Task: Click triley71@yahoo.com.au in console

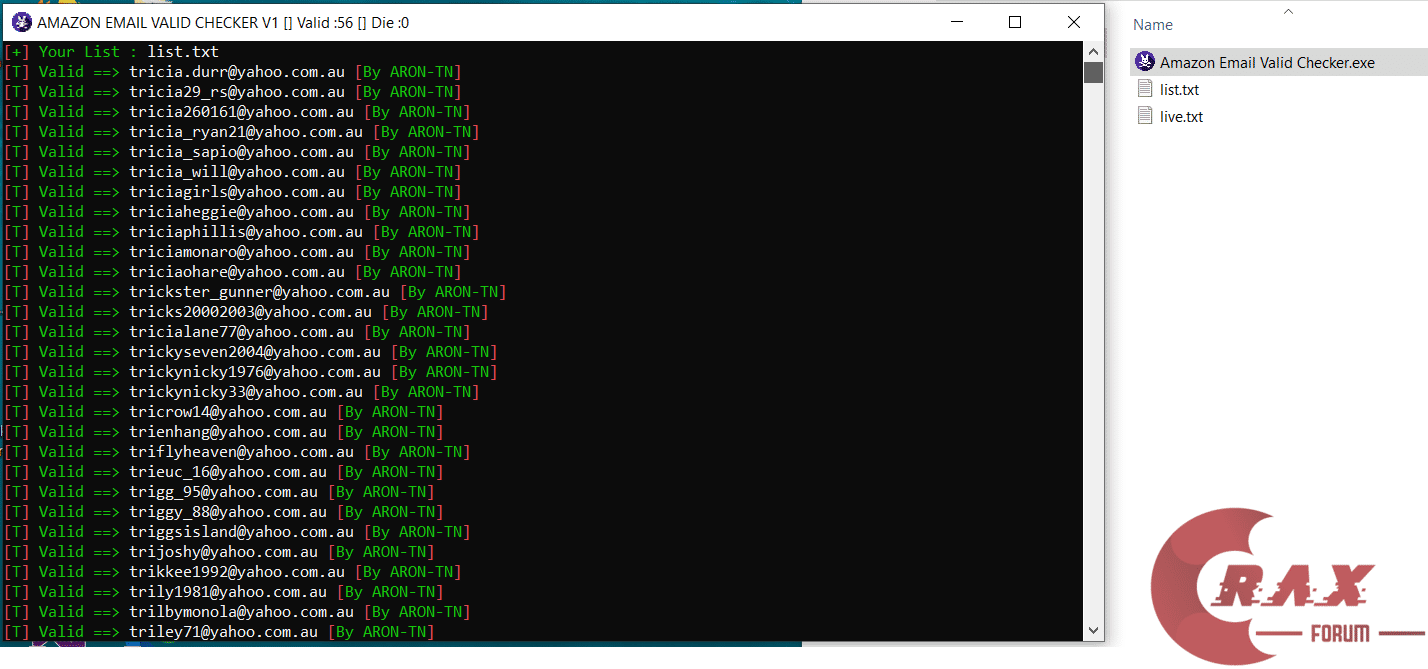Action: 223,631
